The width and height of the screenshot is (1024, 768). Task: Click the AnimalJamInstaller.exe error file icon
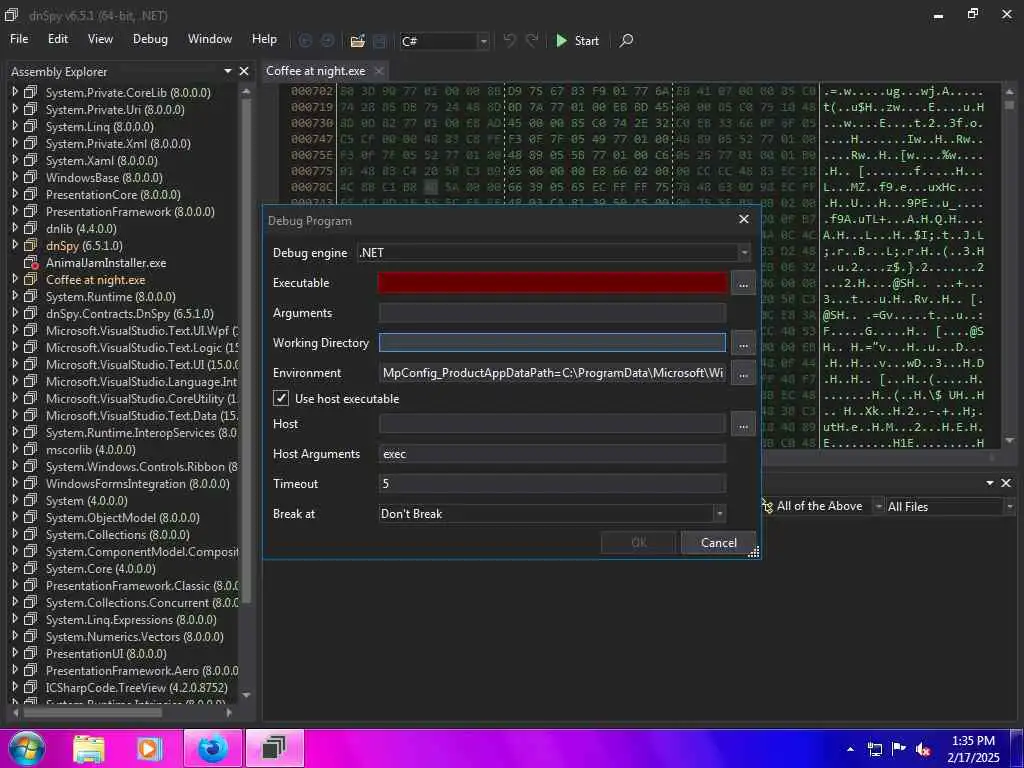(x=31, y=263)
